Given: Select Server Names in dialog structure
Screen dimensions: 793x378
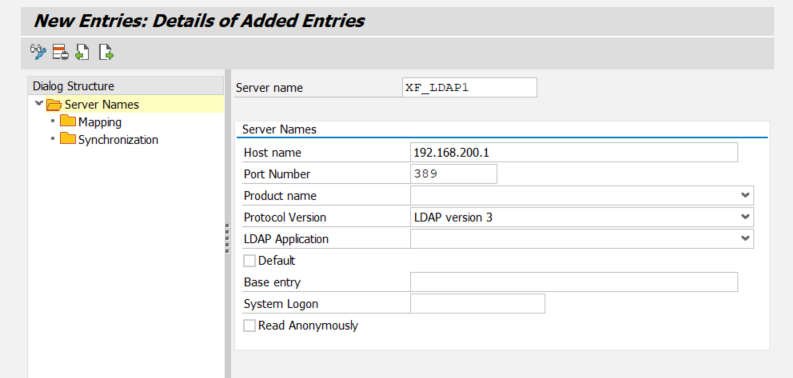Looking at the screenshot, I should (x=102, y=105).
